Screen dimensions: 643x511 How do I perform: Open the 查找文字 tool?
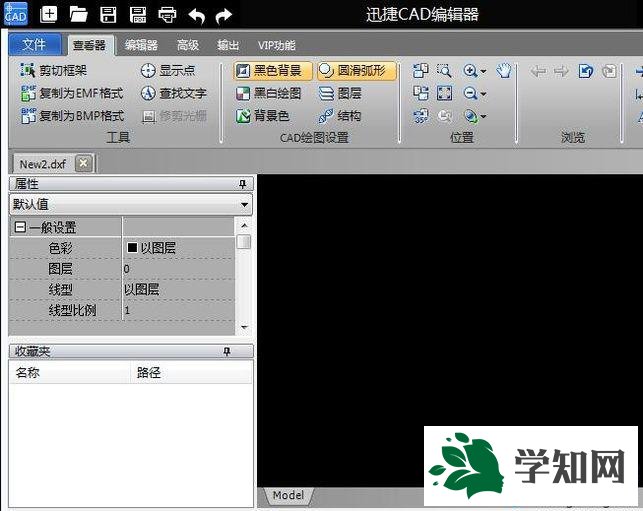(173, 94)
